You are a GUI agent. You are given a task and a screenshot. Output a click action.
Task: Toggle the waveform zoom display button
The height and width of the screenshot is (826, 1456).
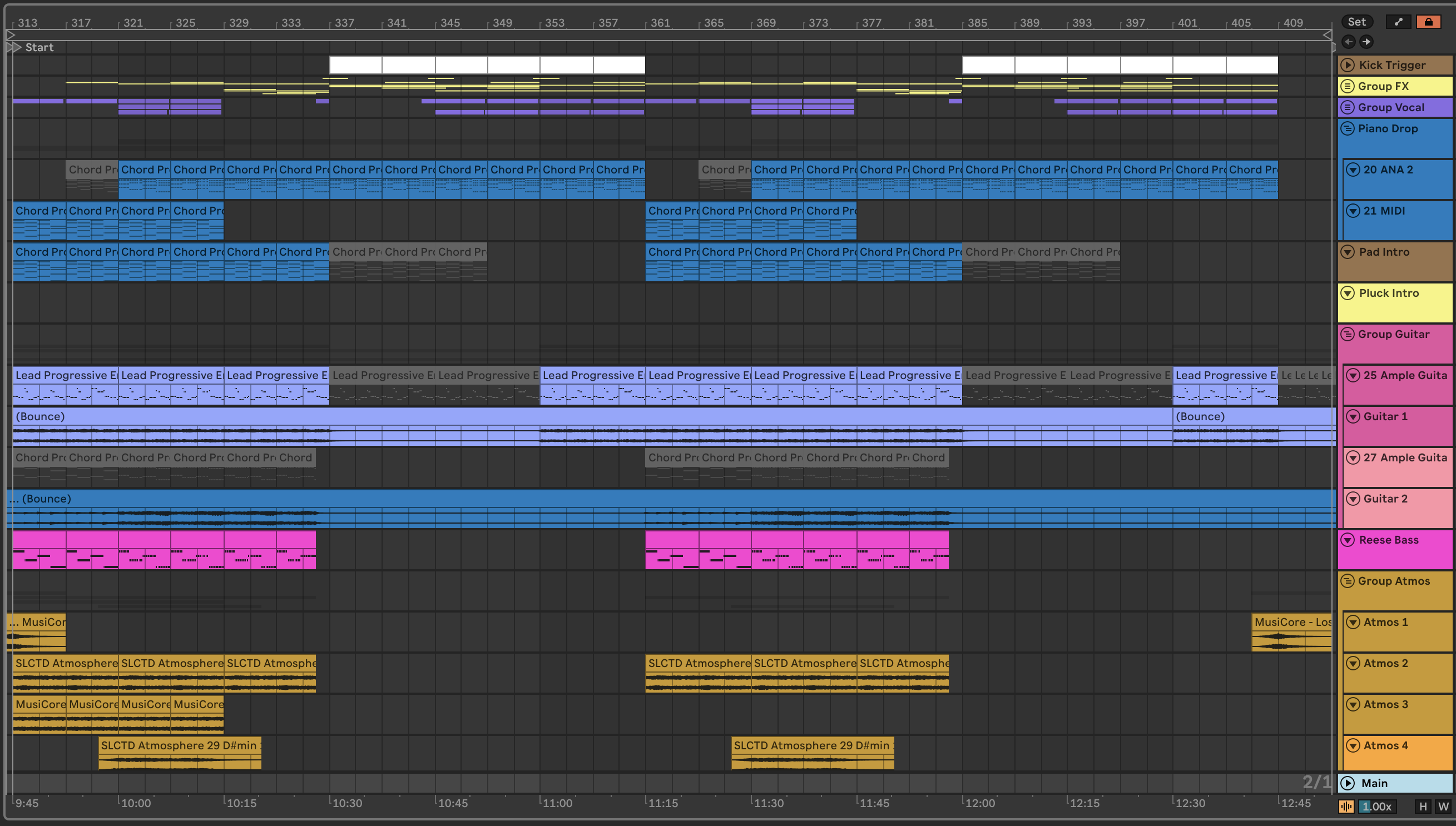point(1346,807)
